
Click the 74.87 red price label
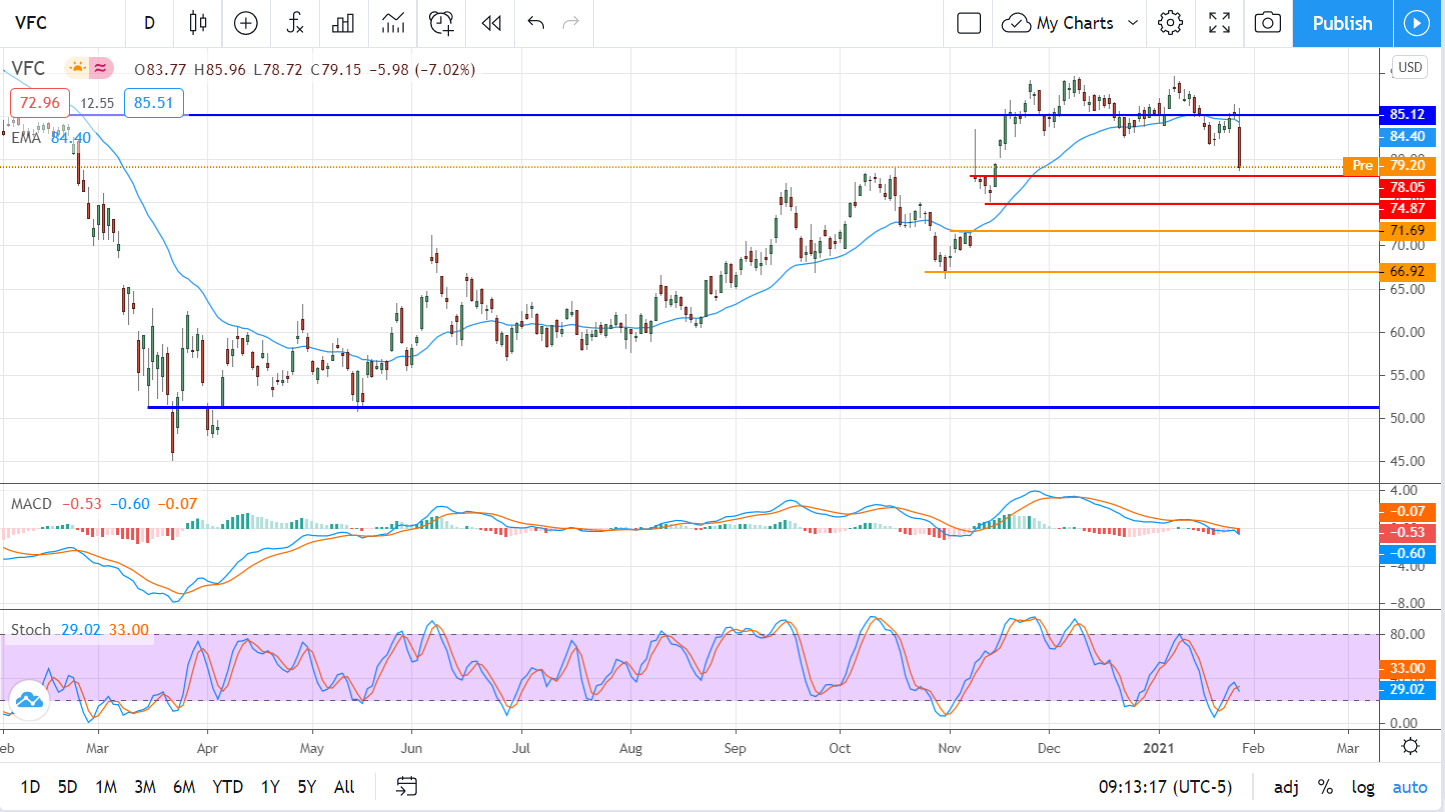(x=1408, y=207)
